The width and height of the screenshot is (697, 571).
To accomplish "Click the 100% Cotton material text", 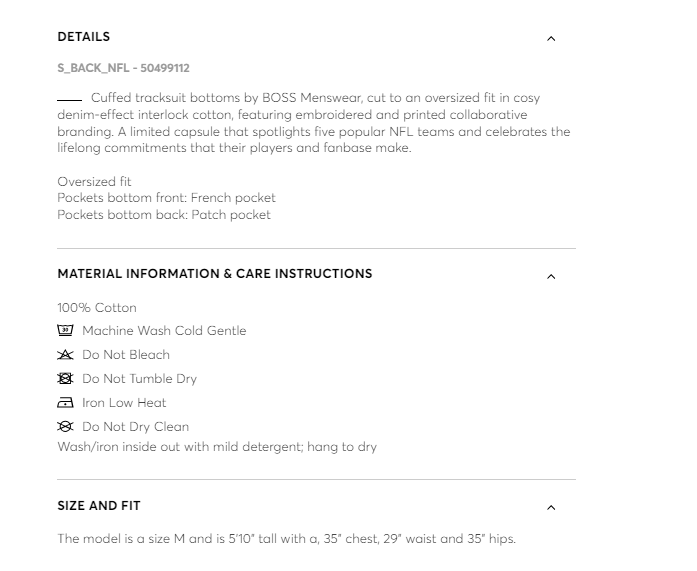I will click(97, 307).
